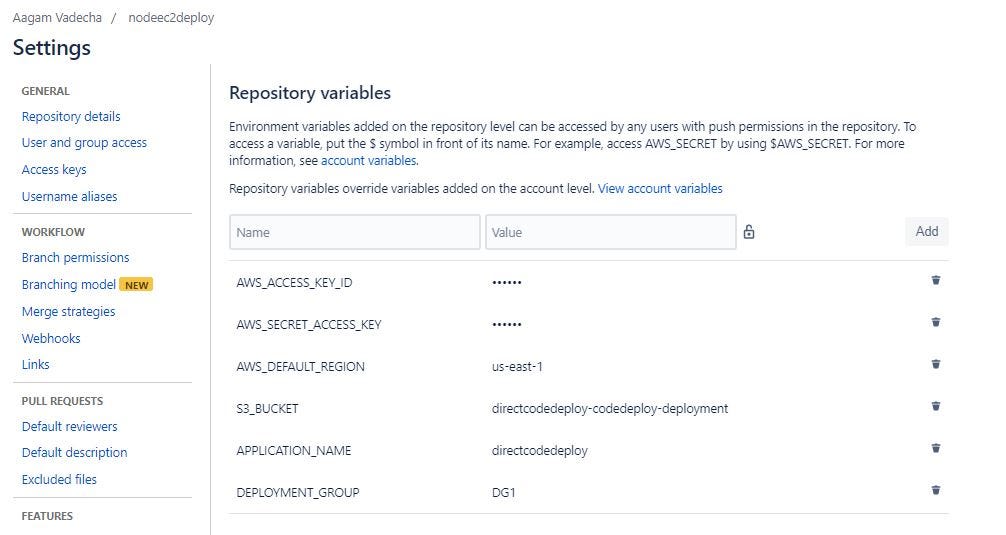Navigate to Webhooks settings
Screen dimensions: 1006x535
point(51,338)
